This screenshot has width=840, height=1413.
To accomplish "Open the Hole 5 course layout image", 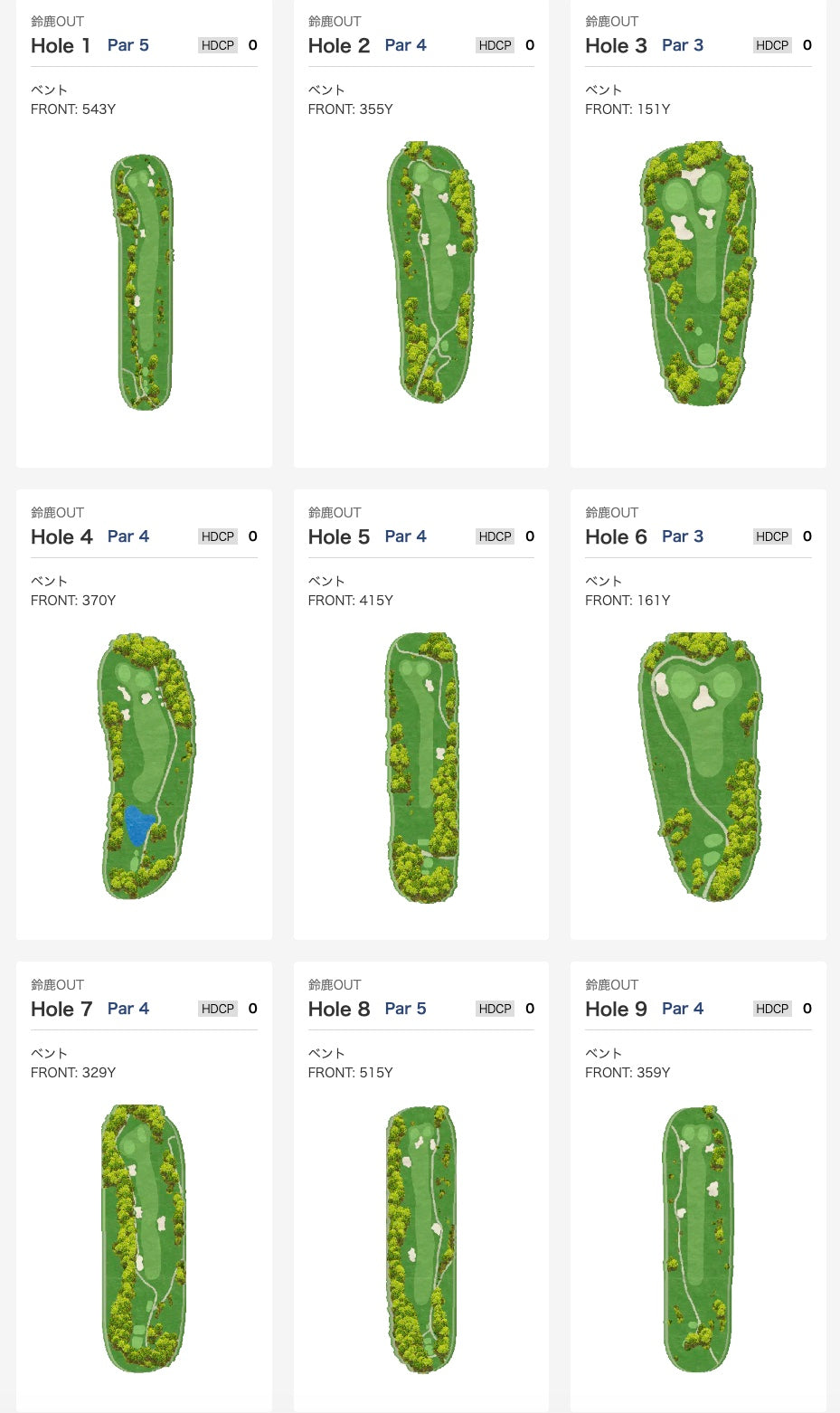I will pyautogui.click(x=422, y=767).
